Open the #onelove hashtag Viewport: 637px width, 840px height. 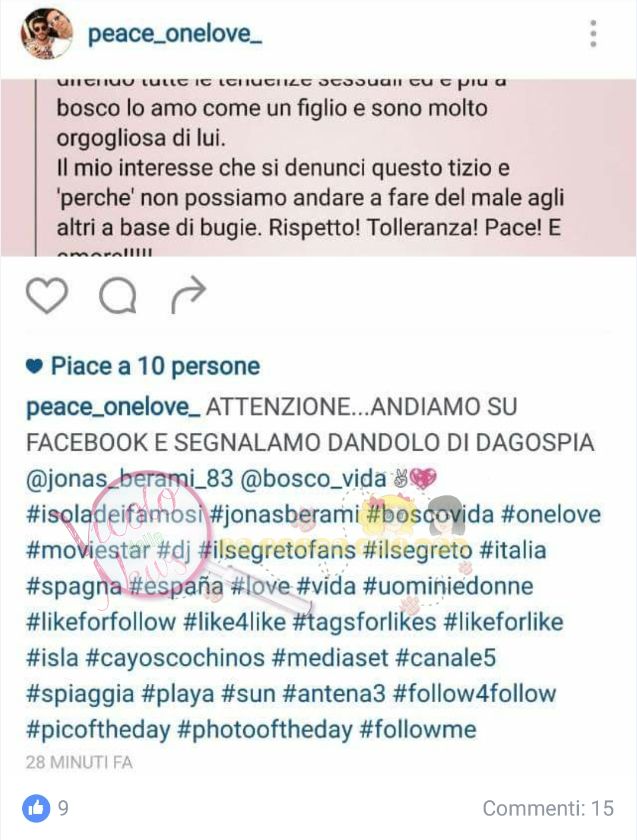(x=551, y=514)
